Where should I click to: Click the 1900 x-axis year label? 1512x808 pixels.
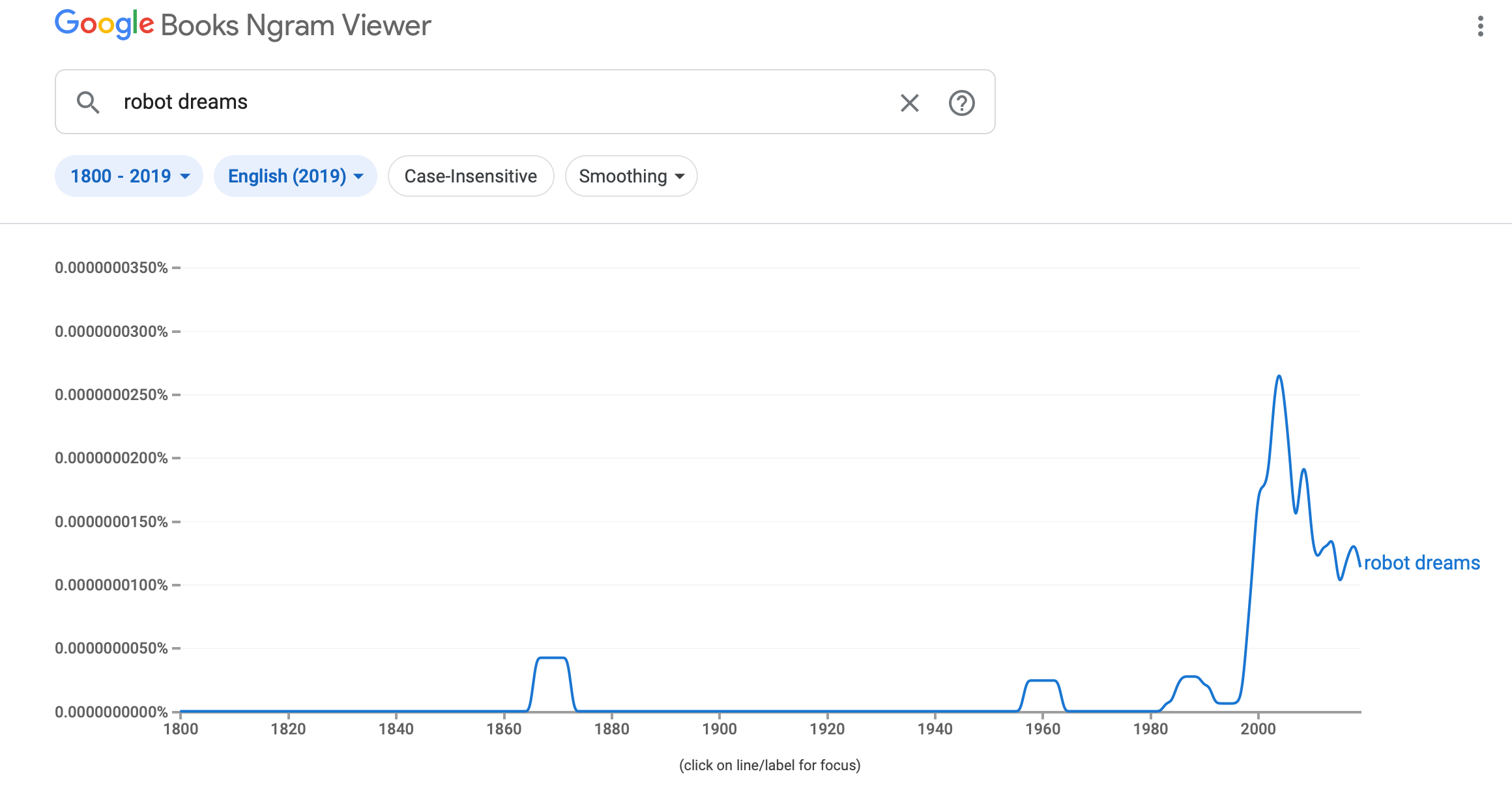(719, 729)
